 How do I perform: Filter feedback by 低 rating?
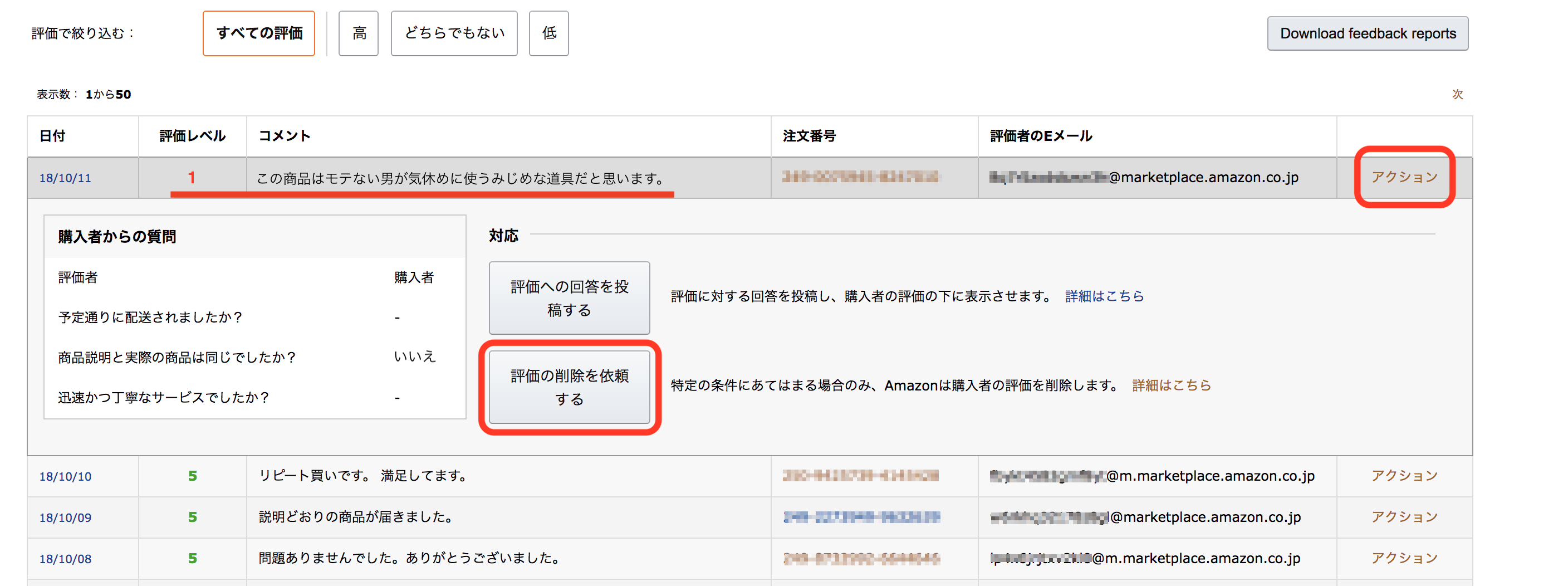pyautogui.click(x=548, y=33)
